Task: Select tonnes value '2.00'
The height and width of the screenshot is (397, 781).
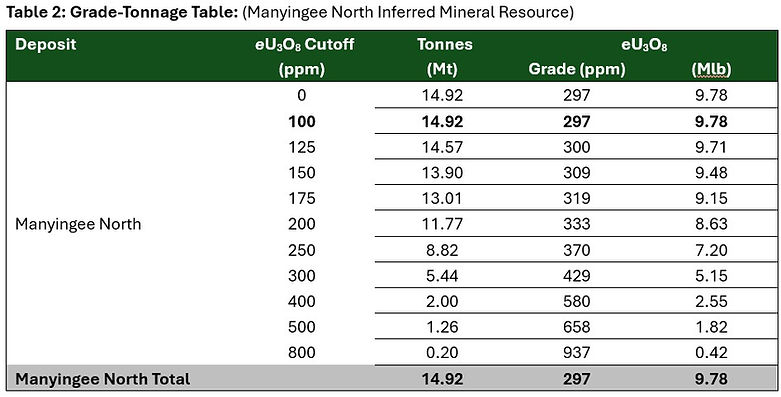Action: [442, 301]
